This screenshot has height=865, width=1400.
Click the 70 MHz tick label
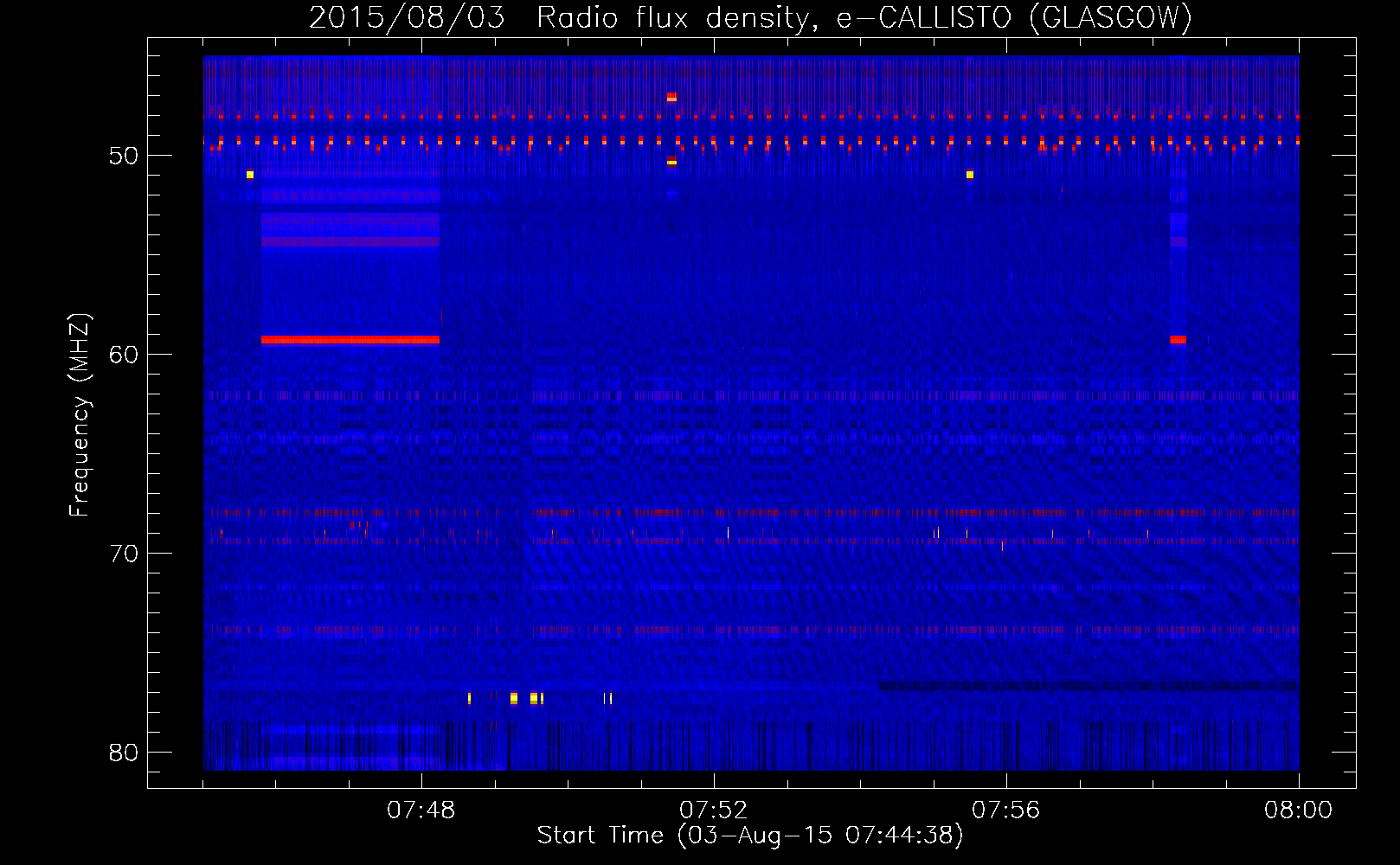tap(124, 554)
